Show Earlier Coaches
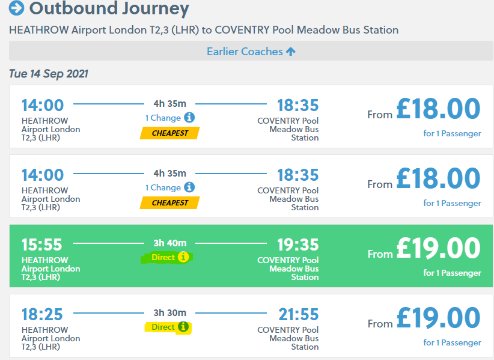 [251, 51]
